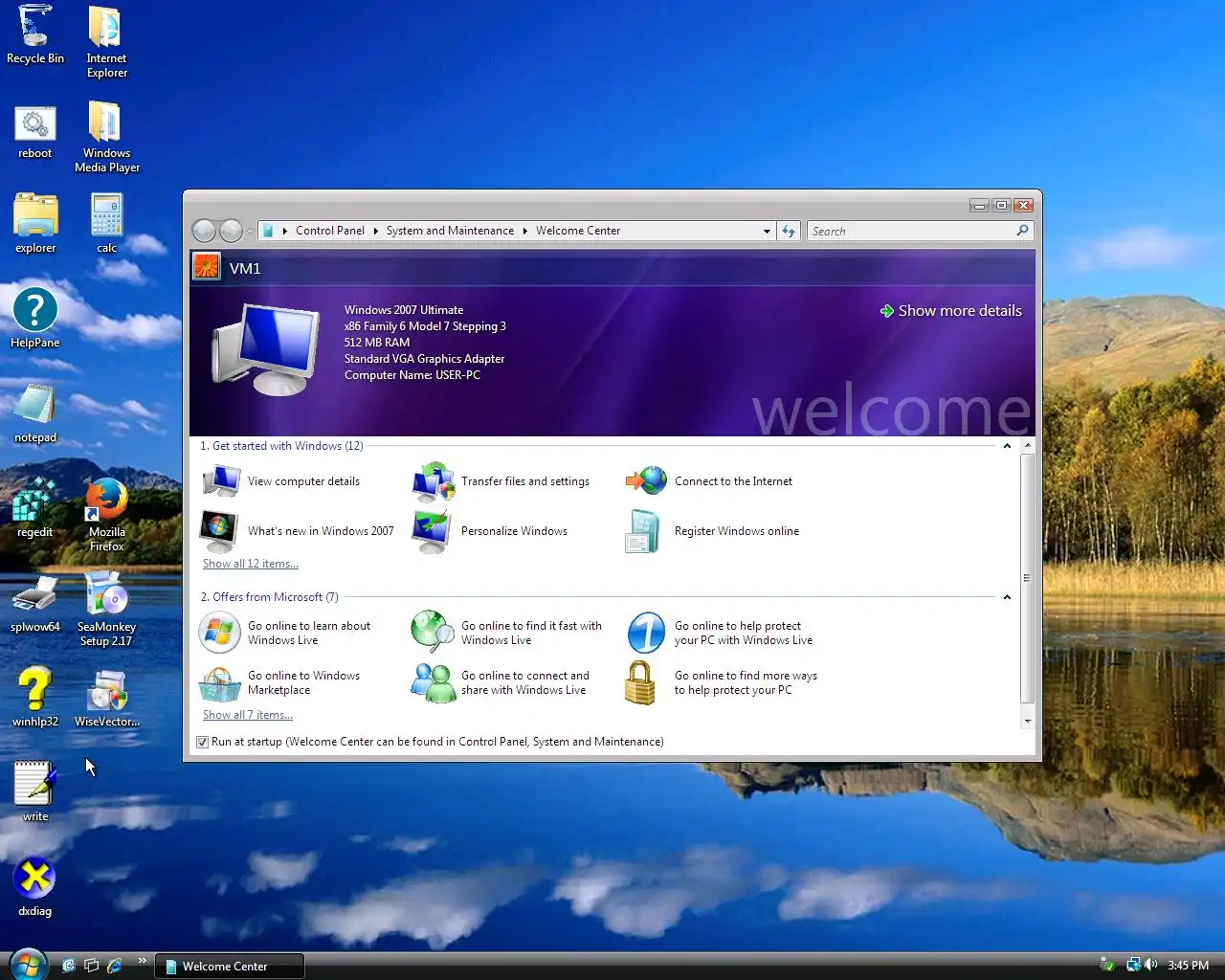Image resolution: width=1225 pixels, height=980 pixels.
Task: Click the Windows Live learn-about flag icon
Action: click(x=219, y=633)
